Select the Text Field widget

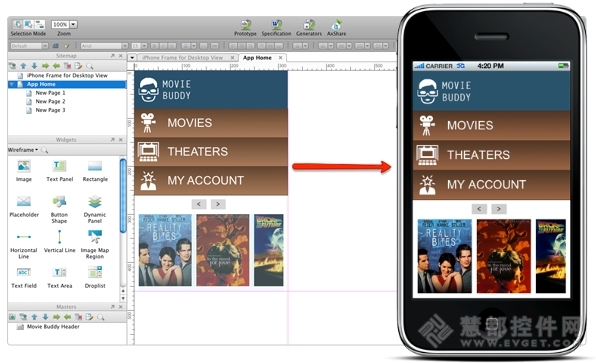click(24, 278)
